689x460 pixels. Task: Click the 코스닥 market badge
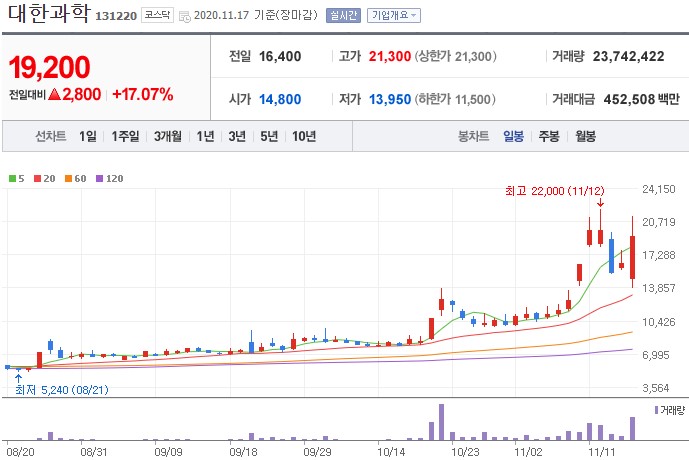157,15
